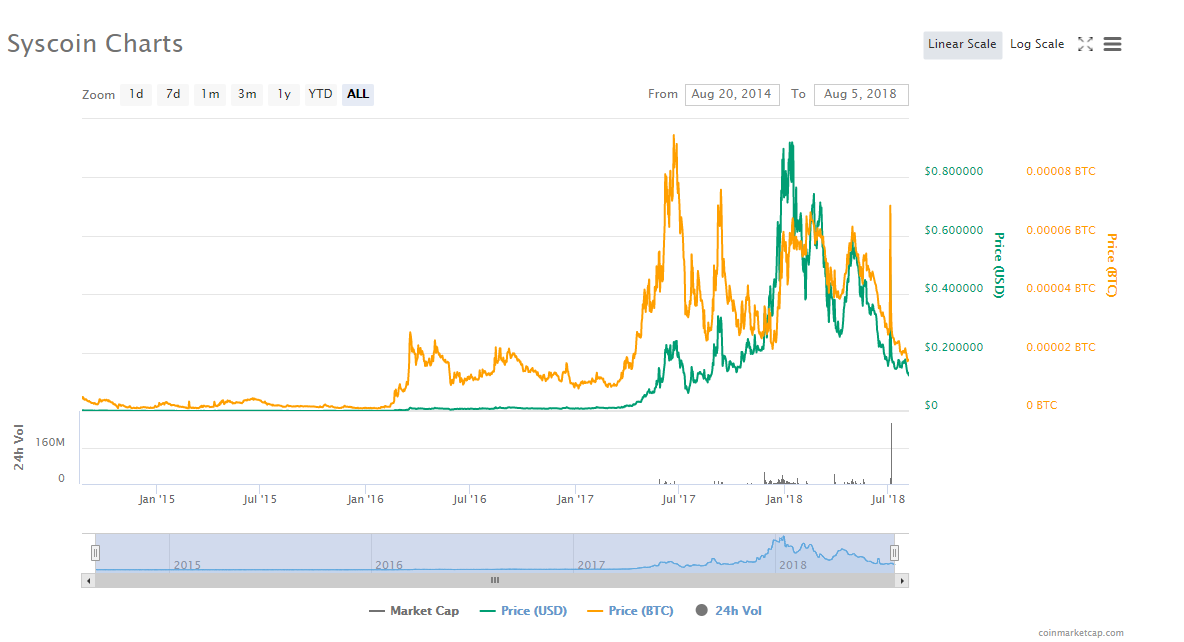
Task: Click the navigator left range handle
Action: [x=95, y=553]
